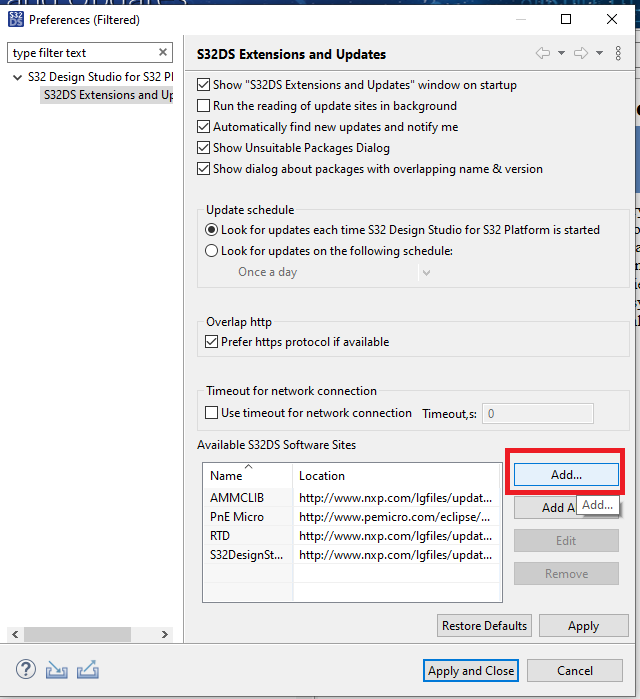Select Look for updates on following schedule
Screen dimensions: 640x699
click(x=211, y=251)
